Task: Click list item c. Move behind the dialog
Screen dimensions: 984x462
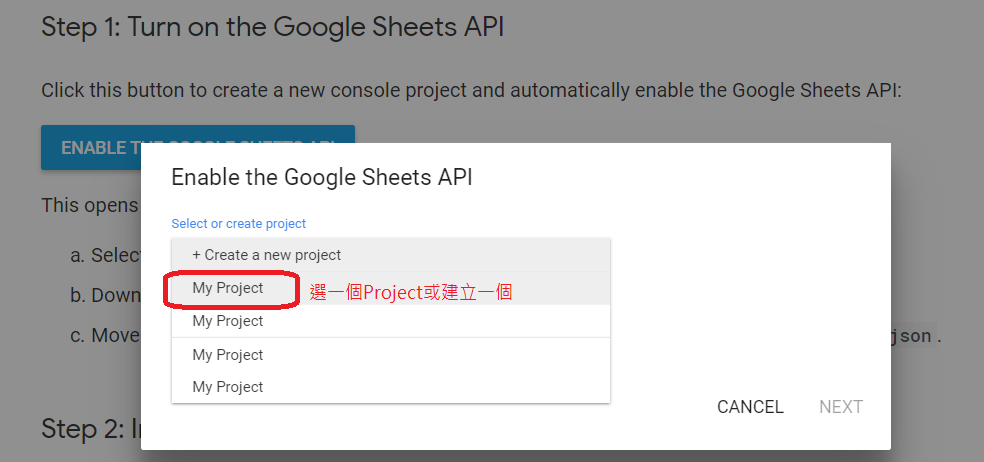Action: click(105, 335)
